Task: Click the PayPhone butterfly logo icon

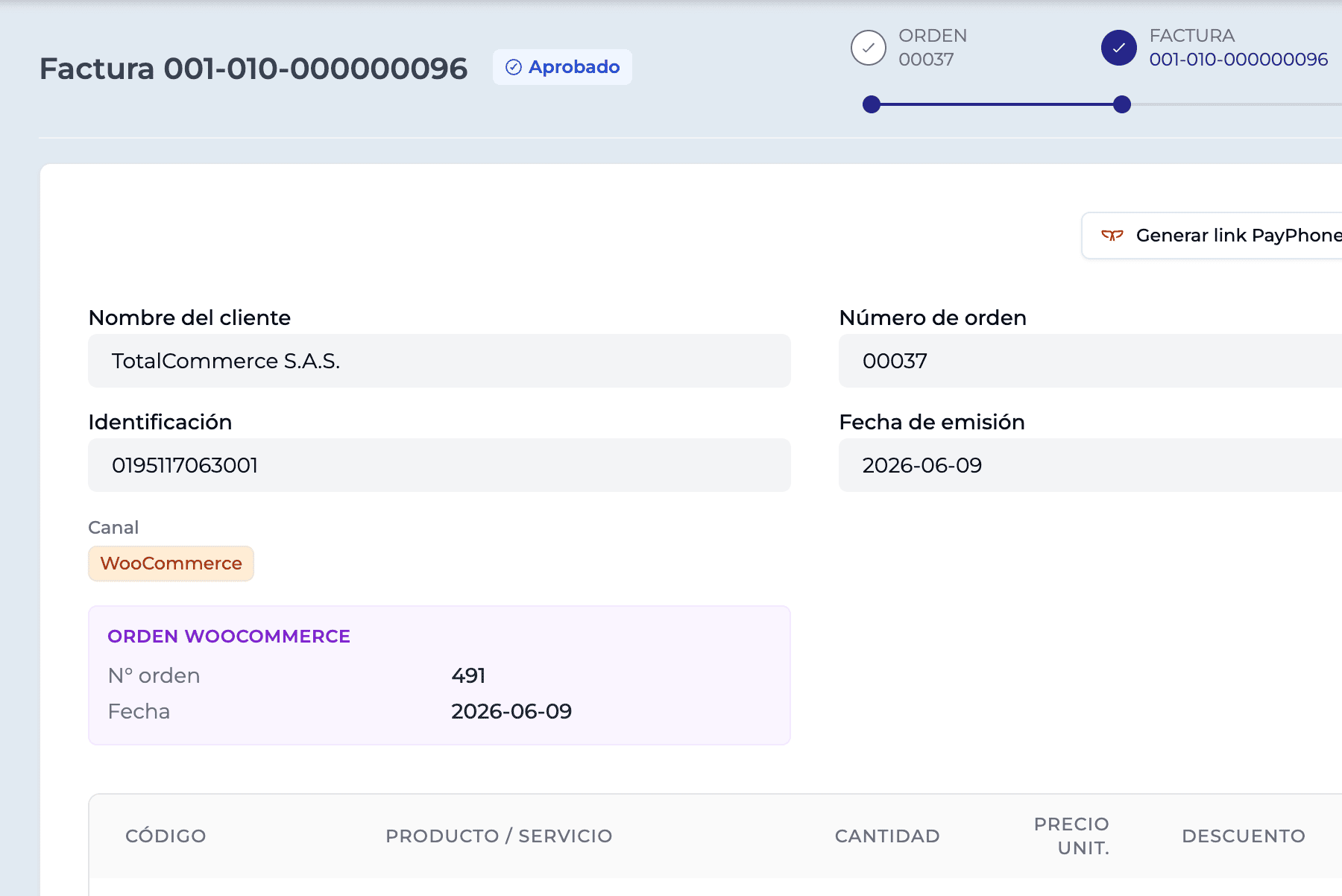Action: tap(1112, 236)
